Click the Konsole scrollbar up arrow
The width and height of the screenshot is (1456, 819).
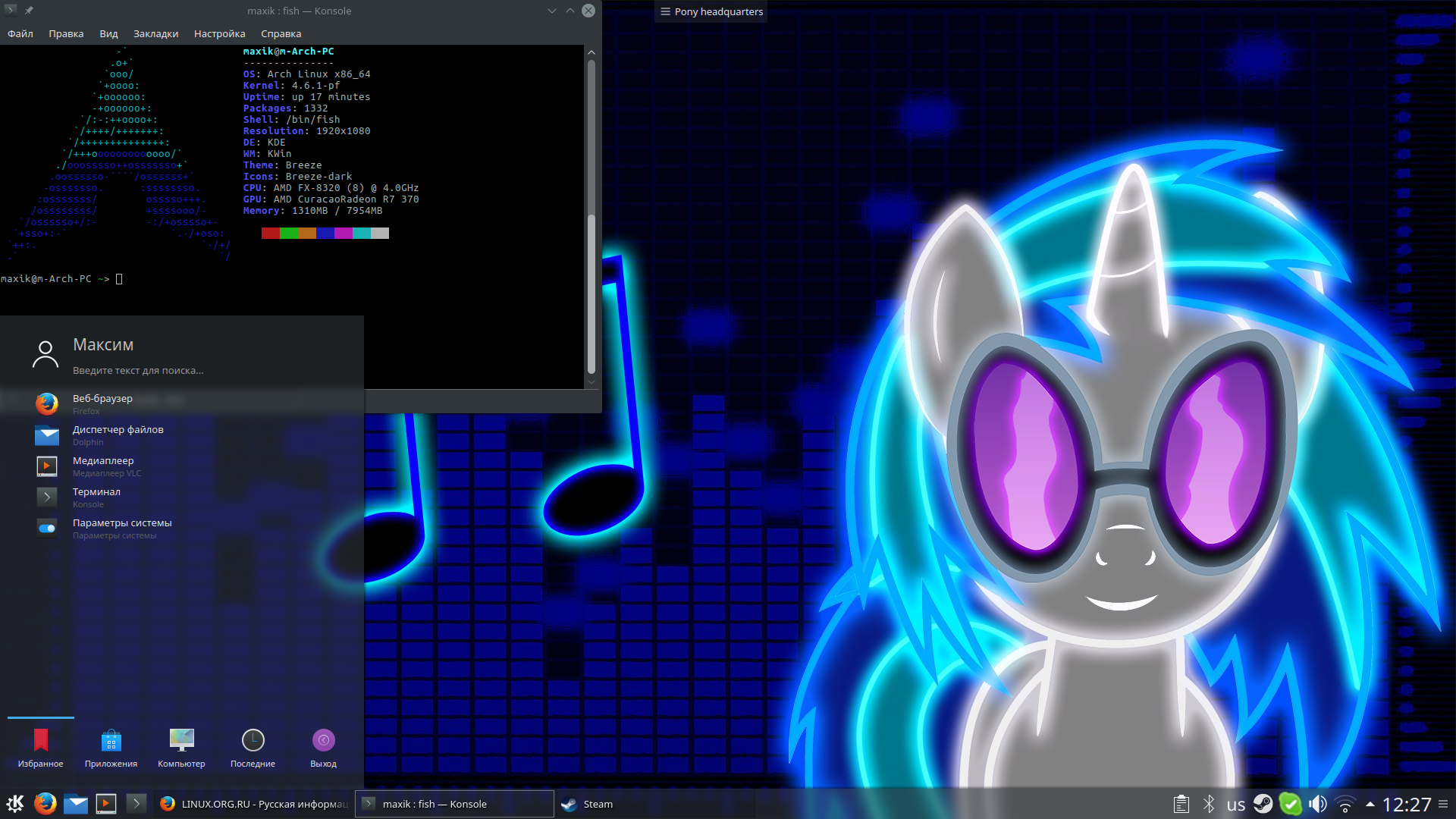click(x=591, y=52)
